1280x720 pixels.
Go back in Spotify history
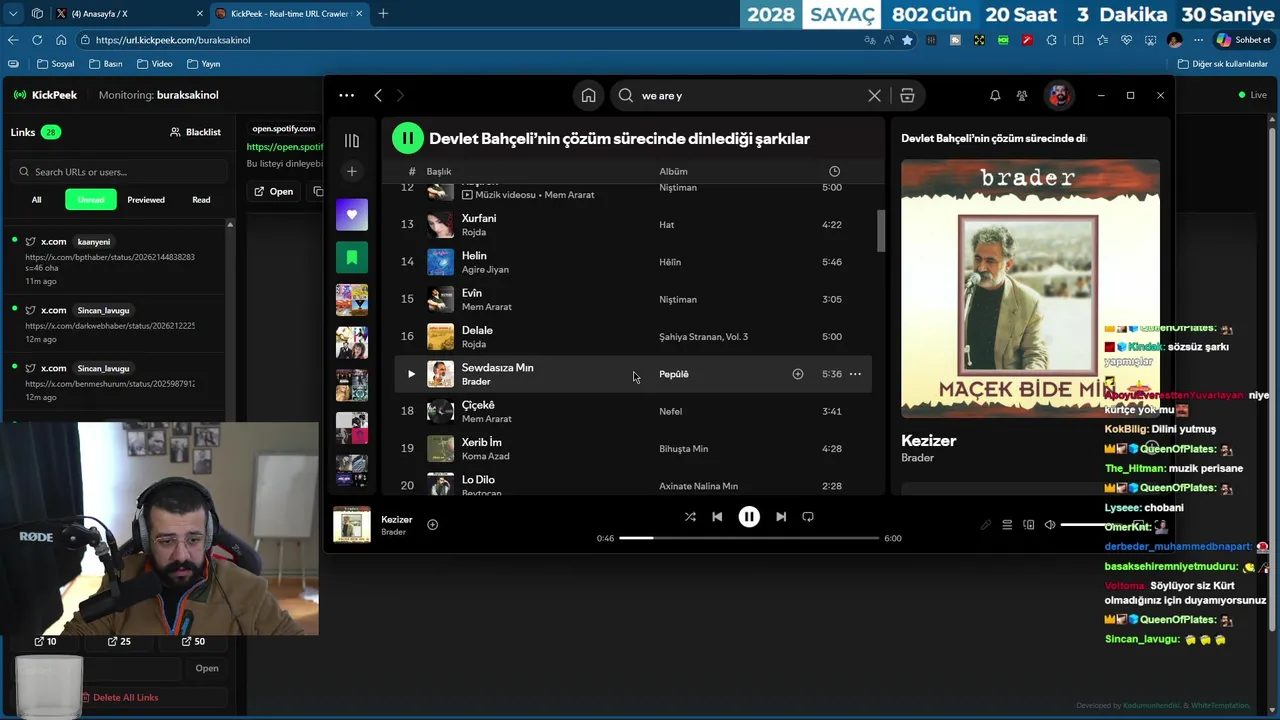(x=378, y=95)
